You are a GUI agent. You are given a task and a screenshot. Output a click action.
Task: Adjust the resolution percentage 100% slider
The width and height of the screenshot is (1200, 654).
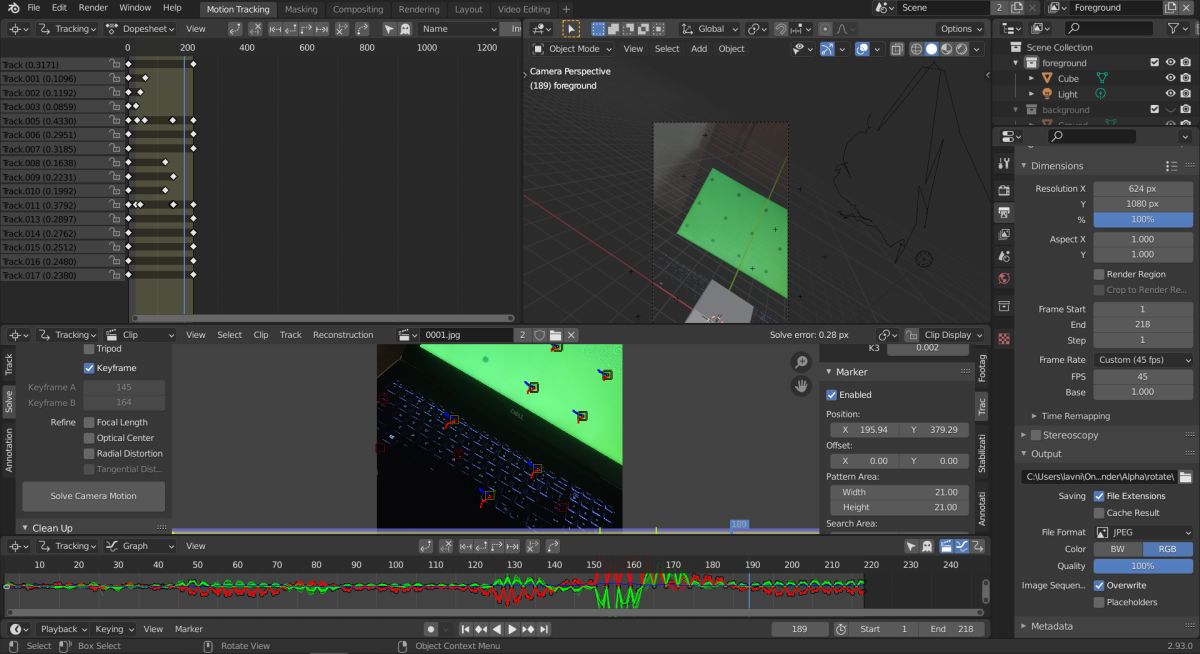tap(1143, 219)
